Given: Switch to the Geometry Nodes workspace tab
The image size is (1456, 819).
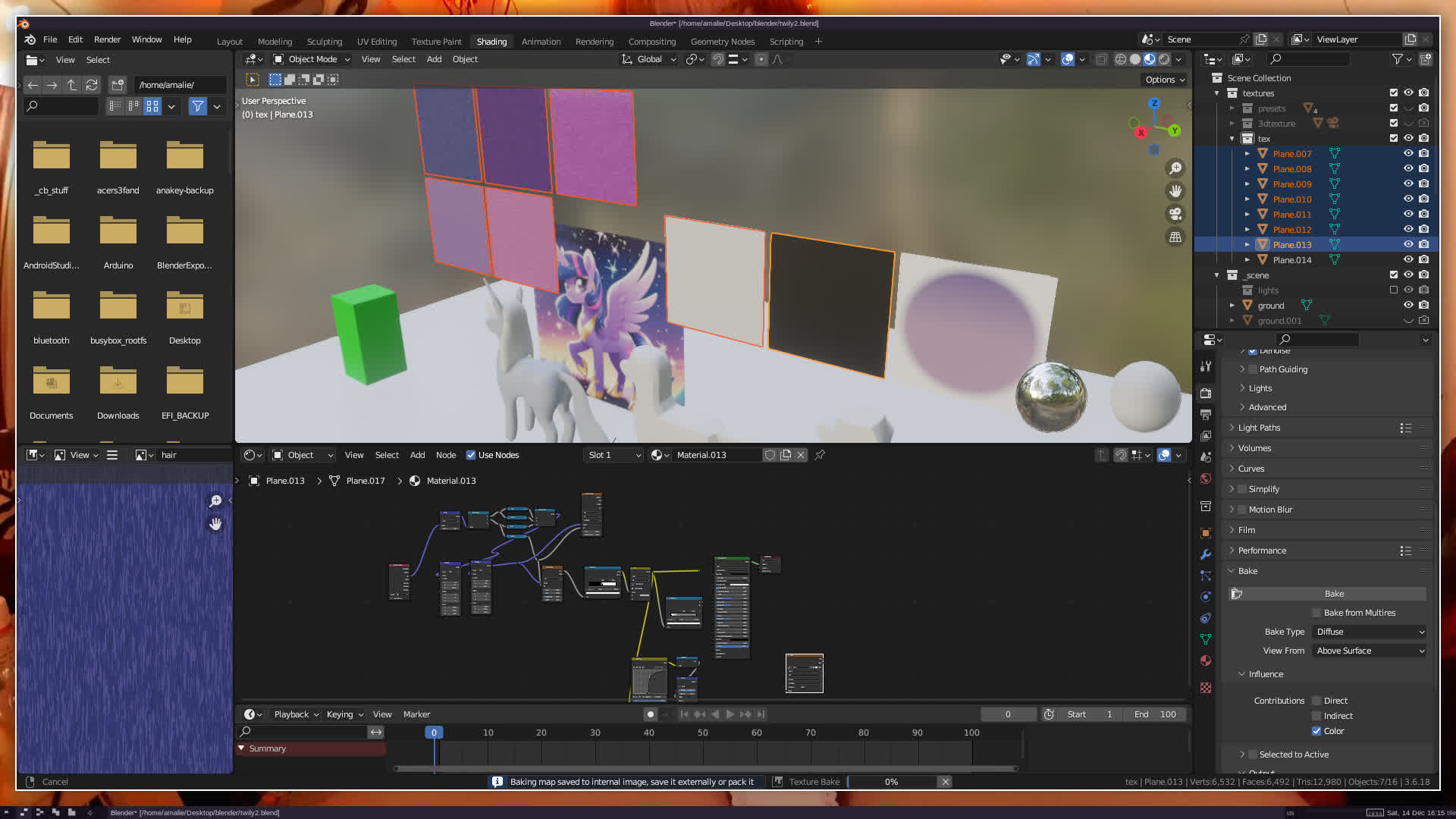Looking at the screenshot, I should pos(722,42).
